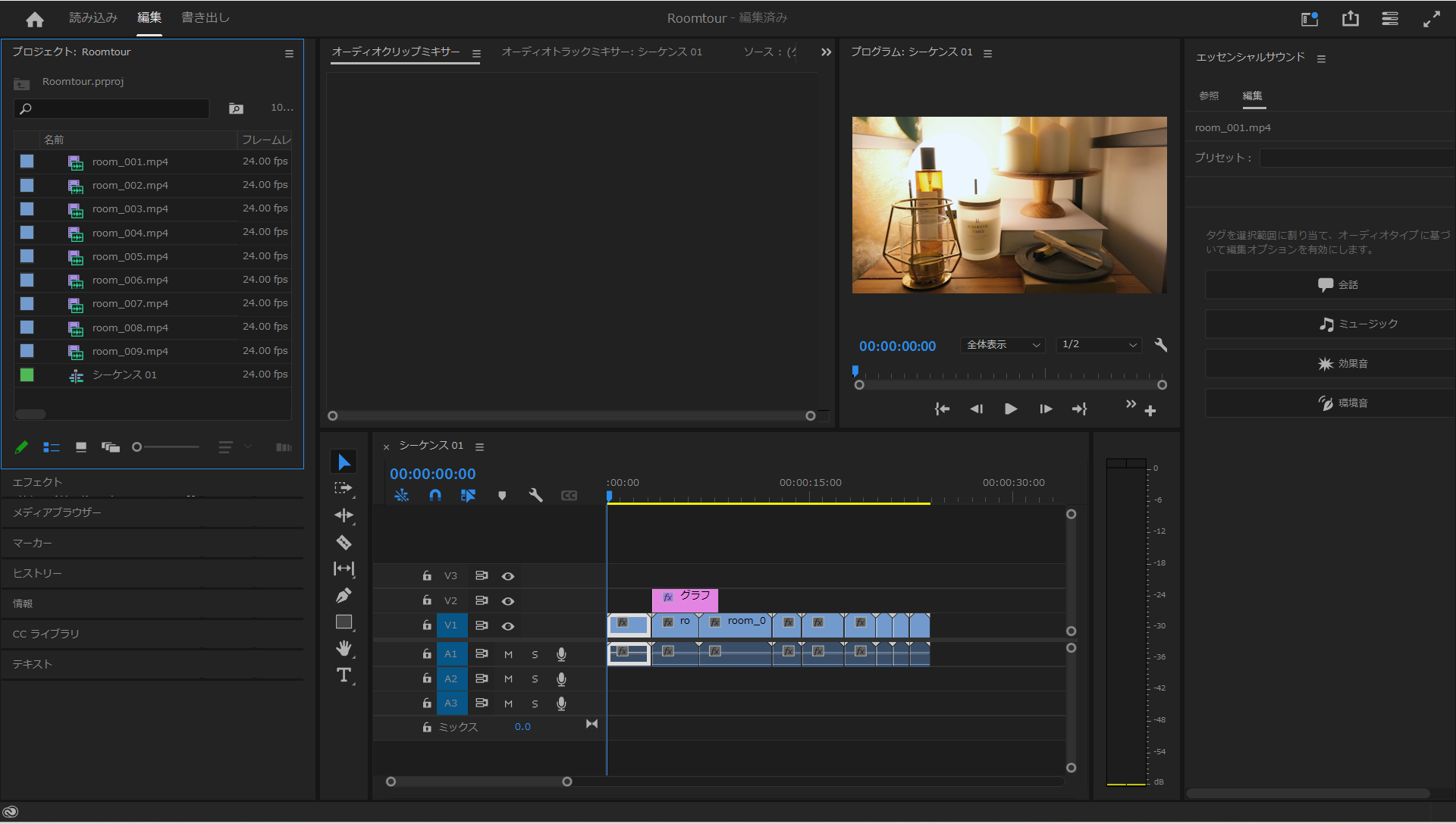Toggle closed captions track button

tap(569, 495)
